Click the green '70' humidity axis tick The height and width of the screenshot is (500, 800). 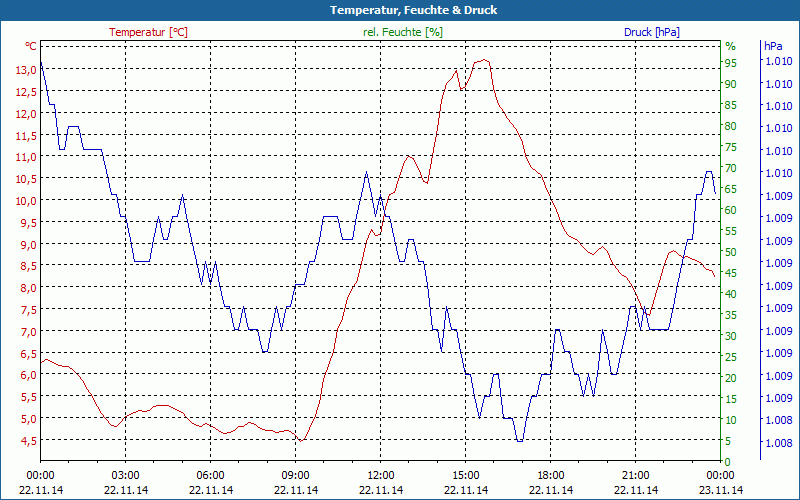[x=731, y=168]
